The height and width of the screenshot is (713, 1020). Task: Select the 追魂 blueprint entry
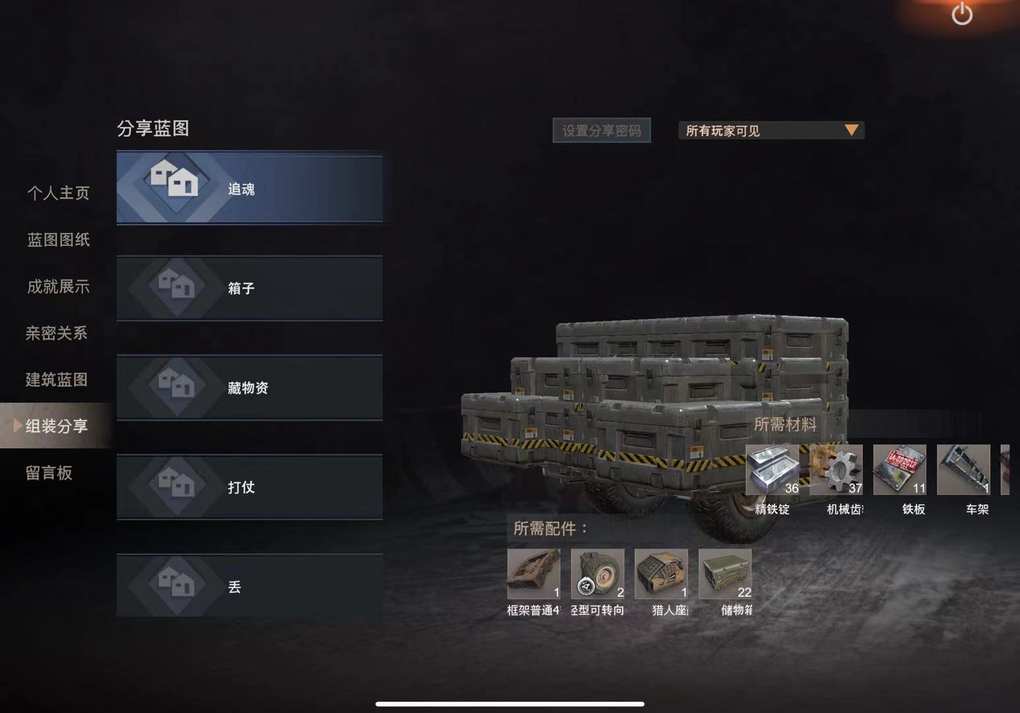[249, 188]
